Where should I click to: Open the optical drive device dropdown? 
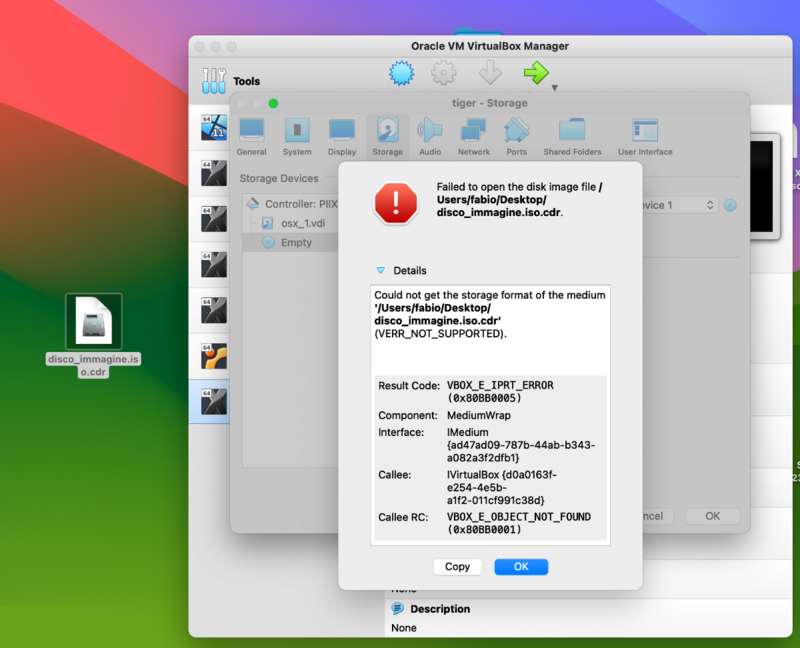pyautogui.click(x=680, y=205)
